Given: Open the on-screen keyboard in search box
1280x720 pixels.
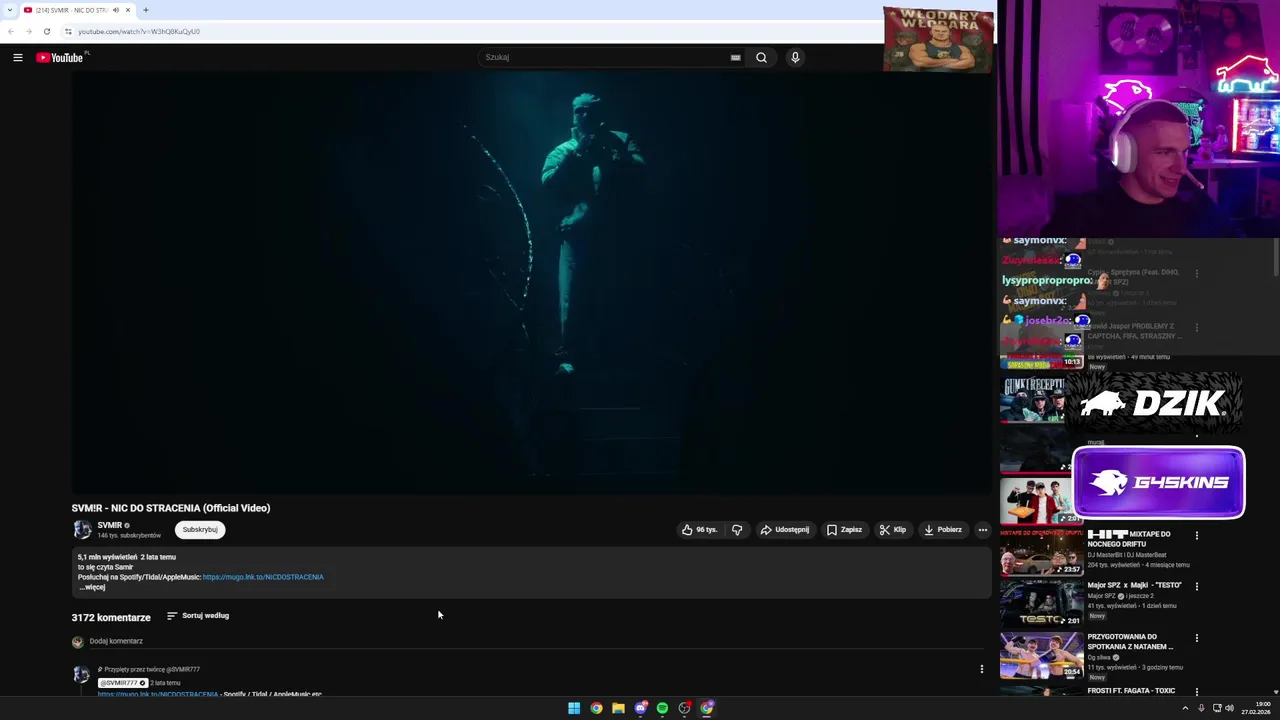Looking at the screenshot, I should [735, 57].
